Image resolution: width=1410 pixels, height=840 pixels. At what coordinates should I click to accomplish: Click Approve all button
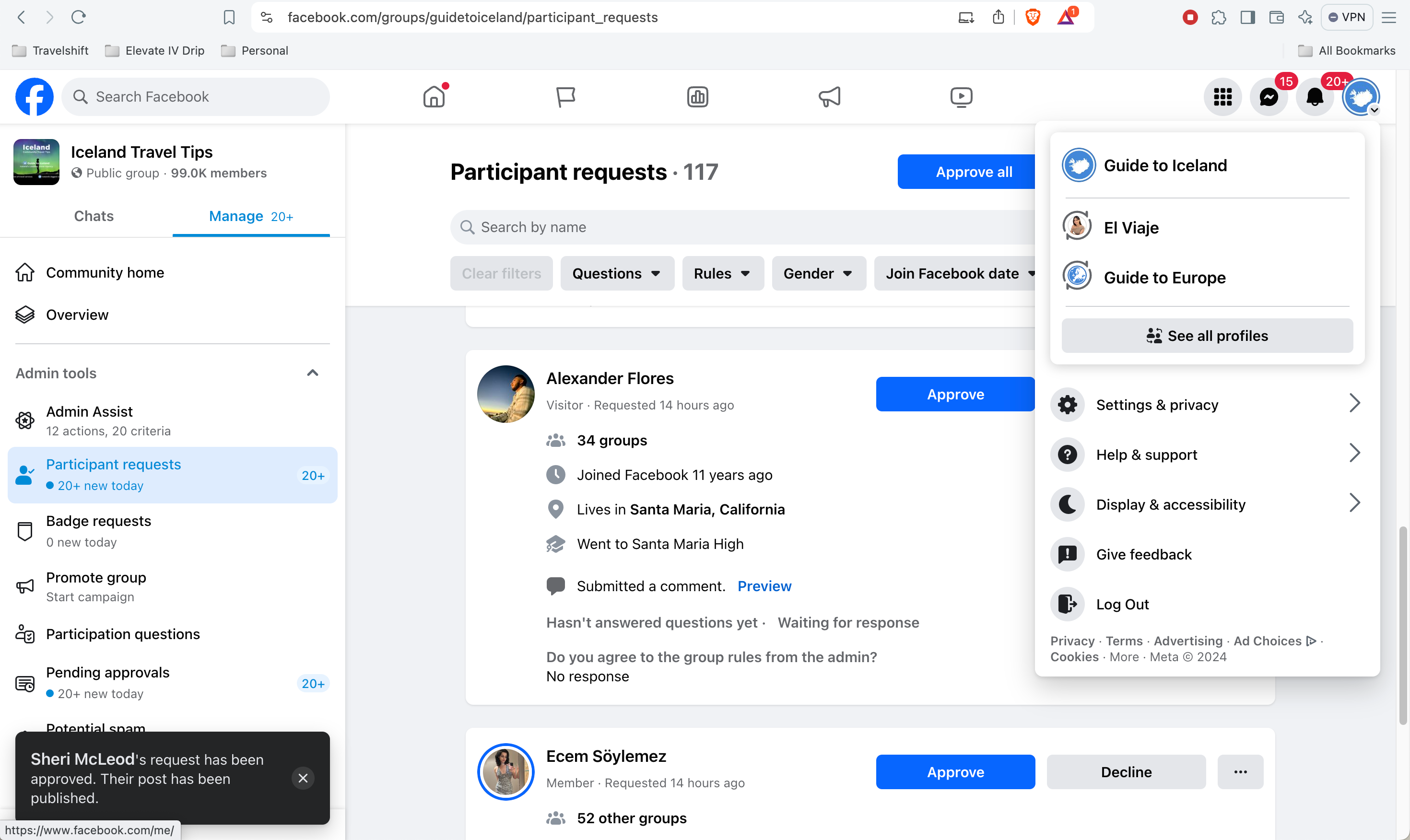point(966,172)
